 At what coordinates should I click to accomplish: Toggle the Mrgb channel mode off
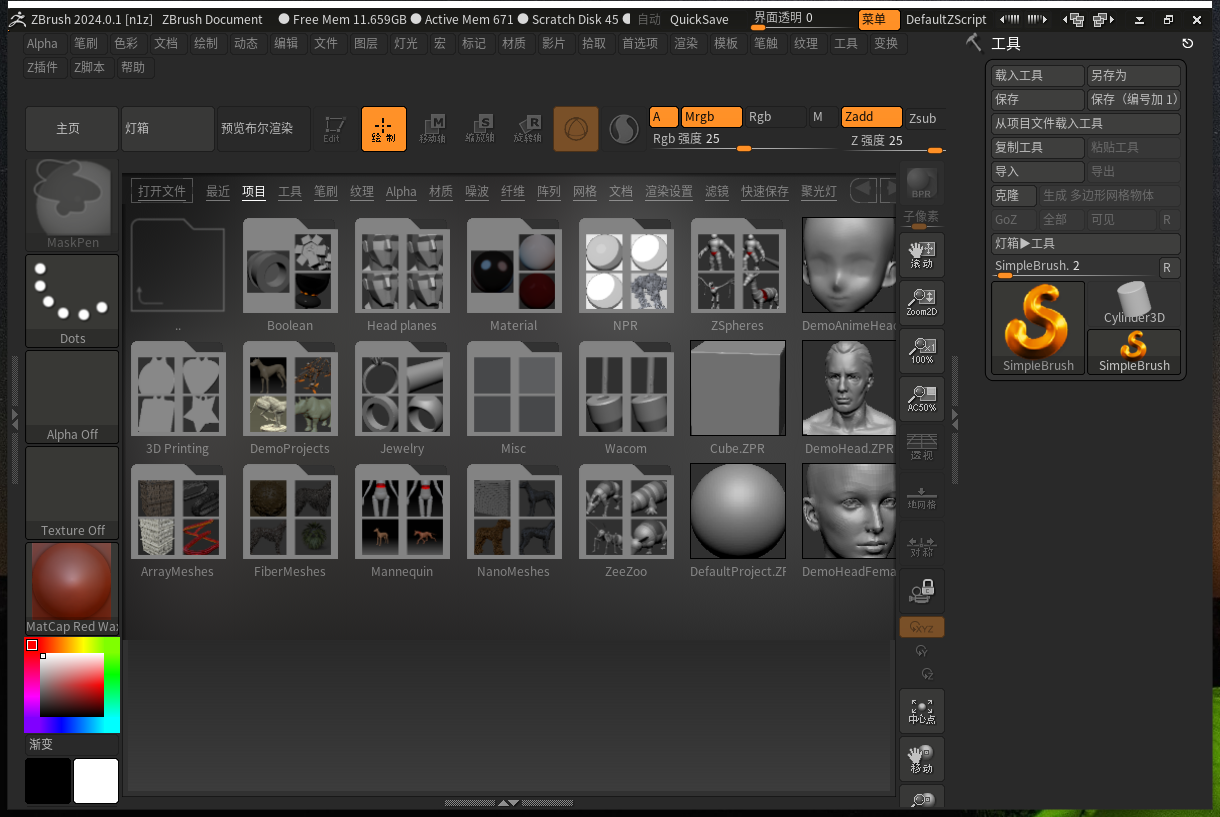[x=711, y=117]
